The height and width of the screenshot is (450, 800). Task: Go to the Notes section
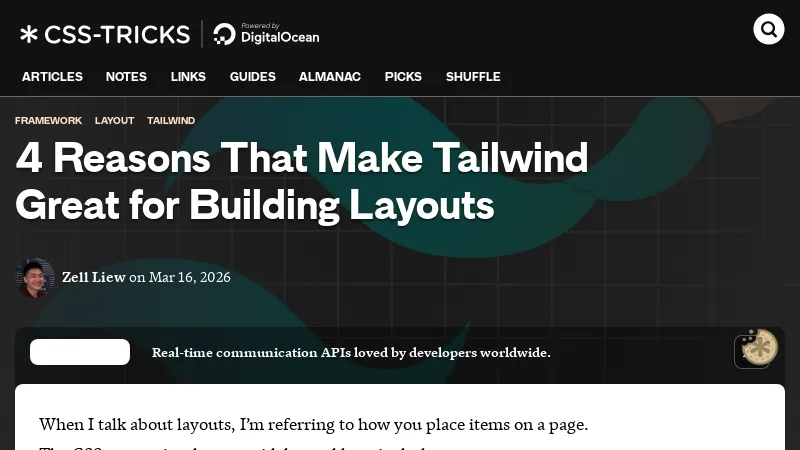126,77
